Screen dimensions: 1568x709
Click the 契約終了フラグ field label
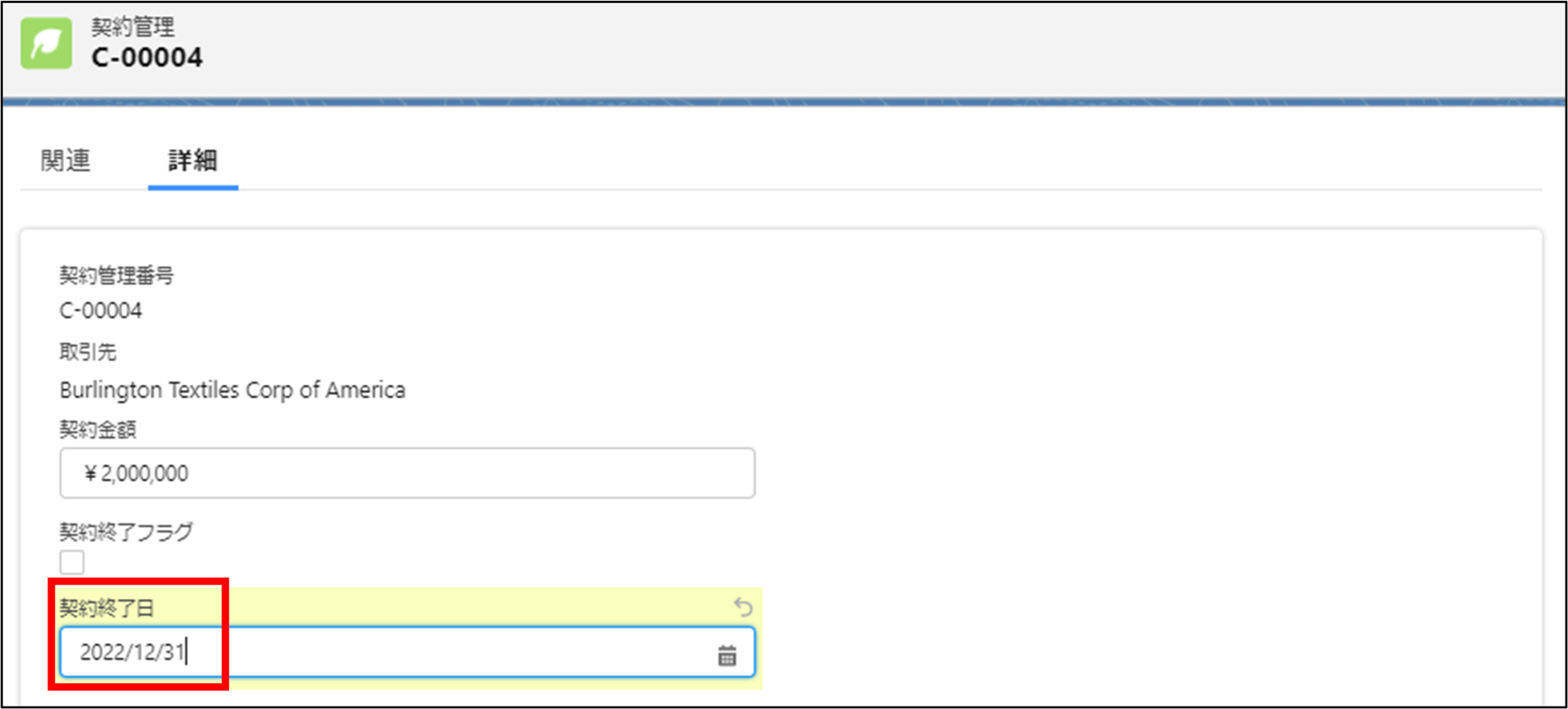tap(126, 532)
